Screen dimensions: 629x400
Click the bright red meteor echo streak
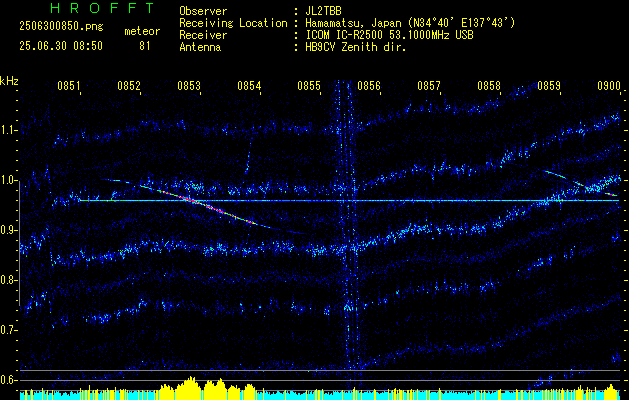(x=205, y=205)
